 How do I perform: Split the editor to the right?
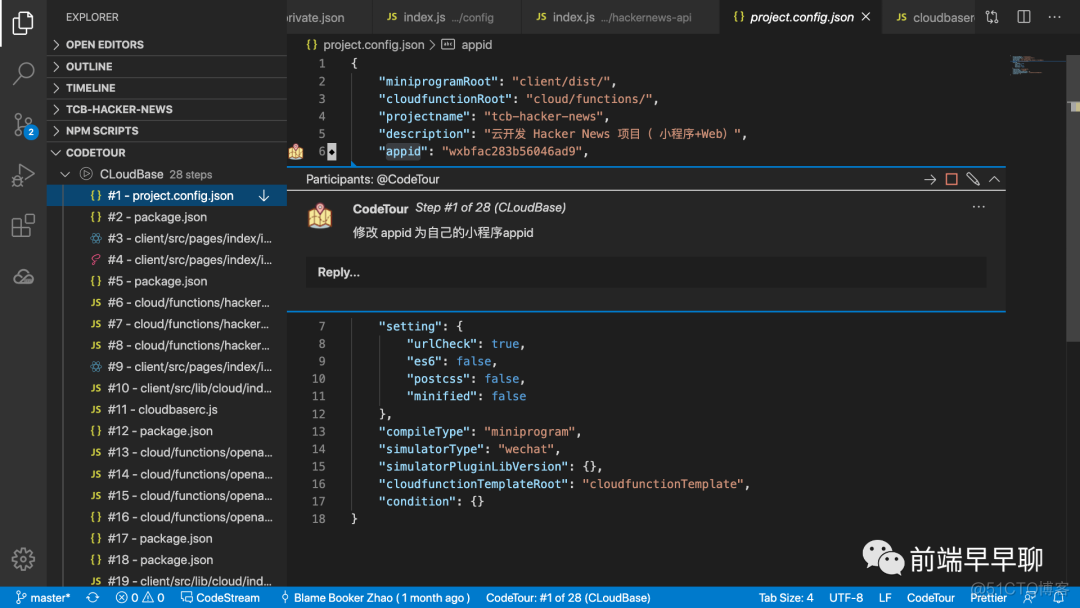(x=1024, y=17)
